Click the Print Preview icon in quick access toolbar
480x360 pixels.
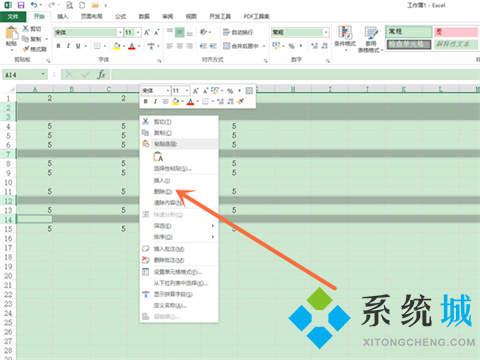69,5
